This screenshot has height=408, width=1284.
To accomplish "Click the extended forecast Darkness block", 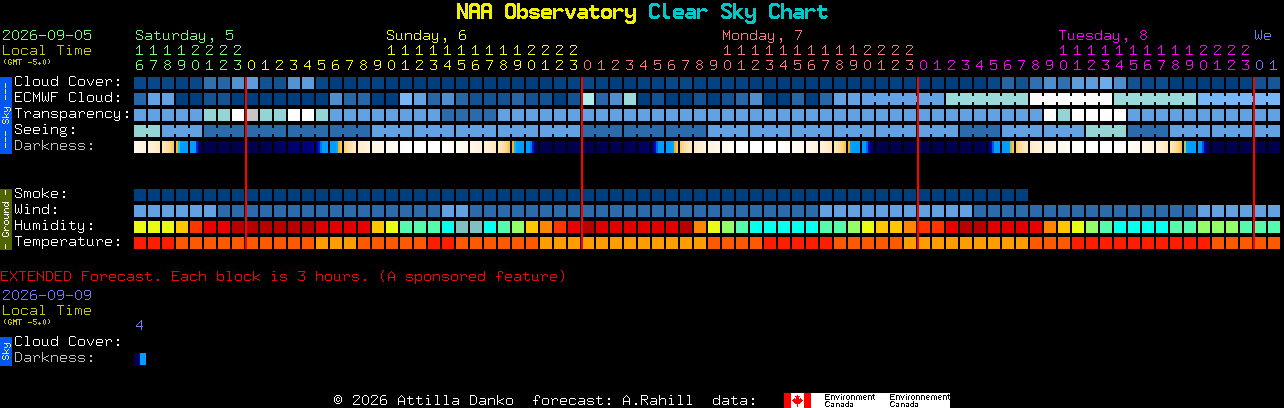I will 140,359.
